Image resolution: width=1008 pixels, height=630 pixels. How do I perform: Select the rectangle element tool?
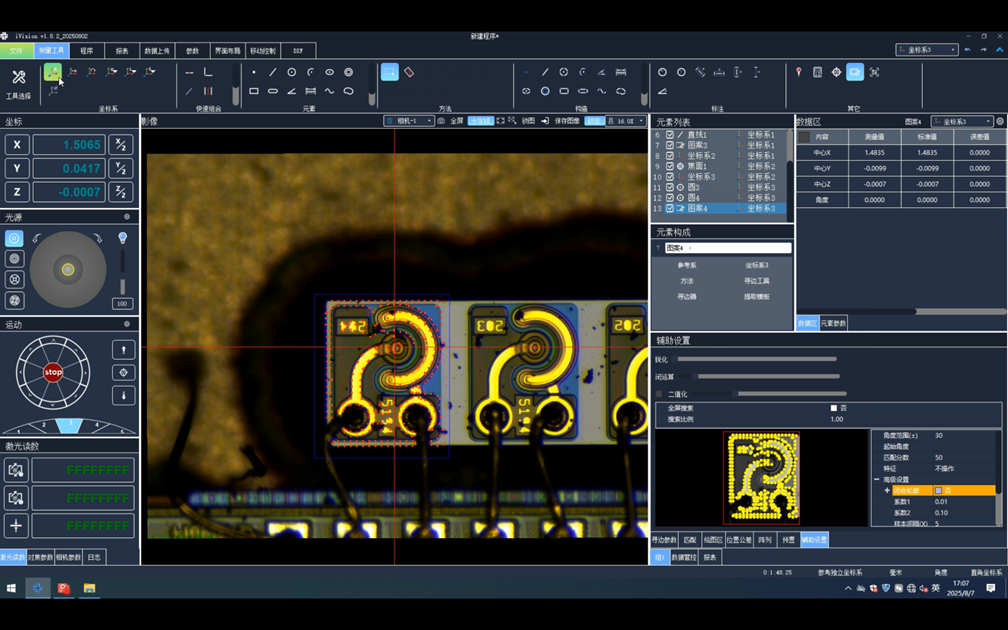point(254,91)
